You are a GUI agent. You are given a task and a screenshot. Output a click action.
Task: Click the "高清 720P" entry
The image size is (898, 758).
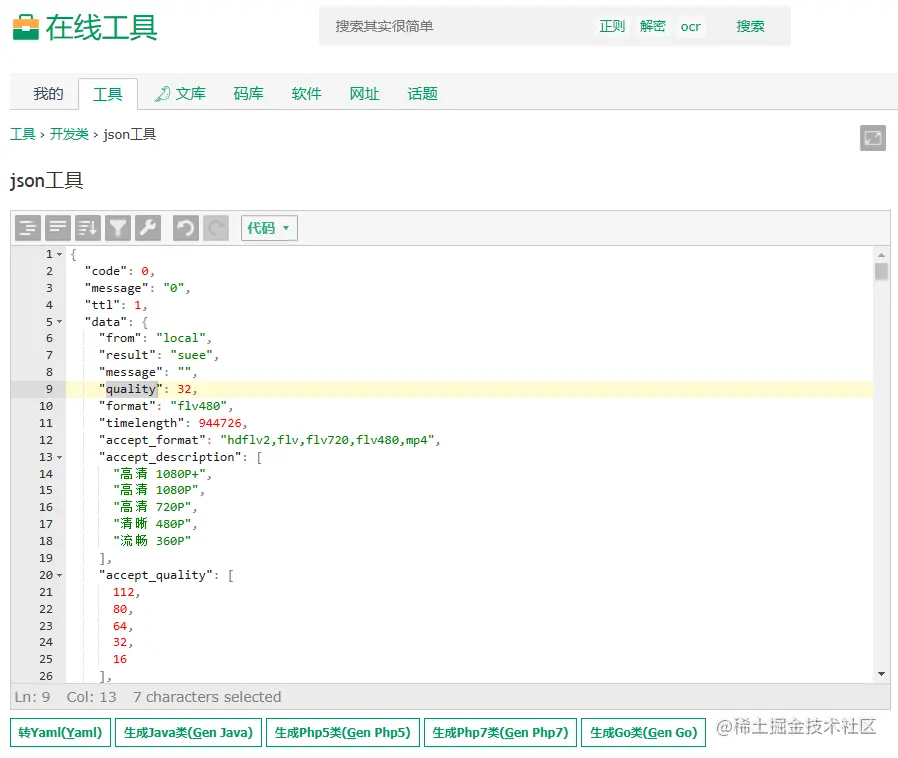[152, 507]
